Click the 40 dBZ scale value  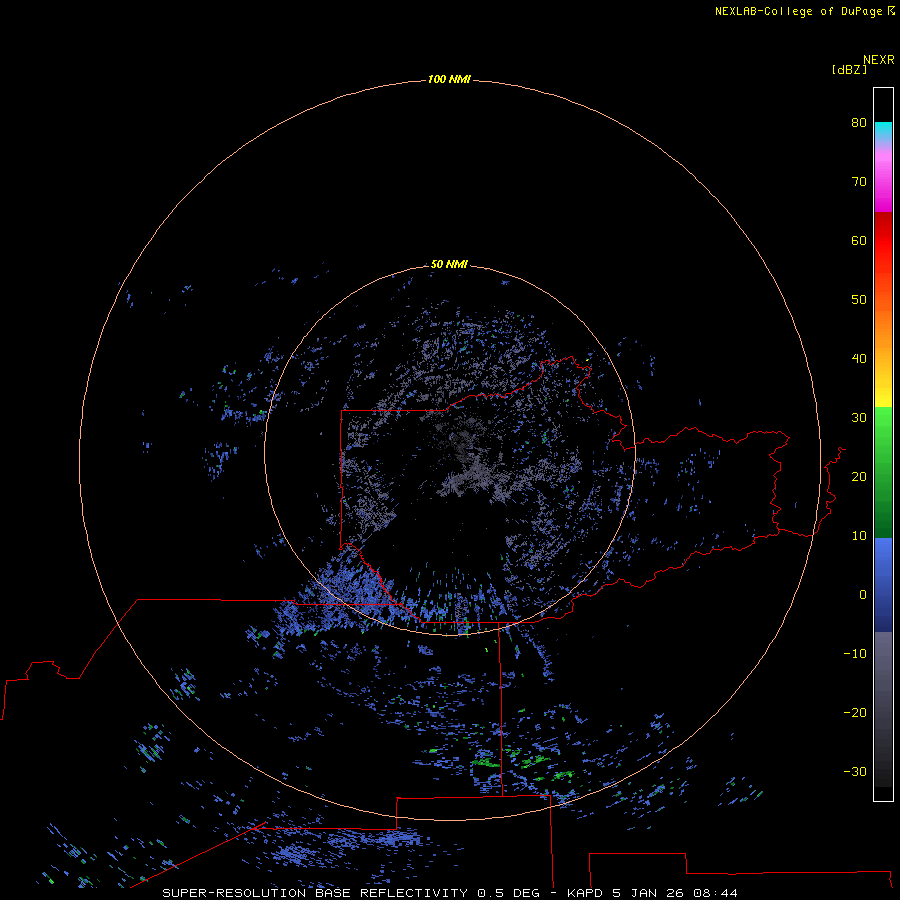pyautogui.click(x=859, y=359)
